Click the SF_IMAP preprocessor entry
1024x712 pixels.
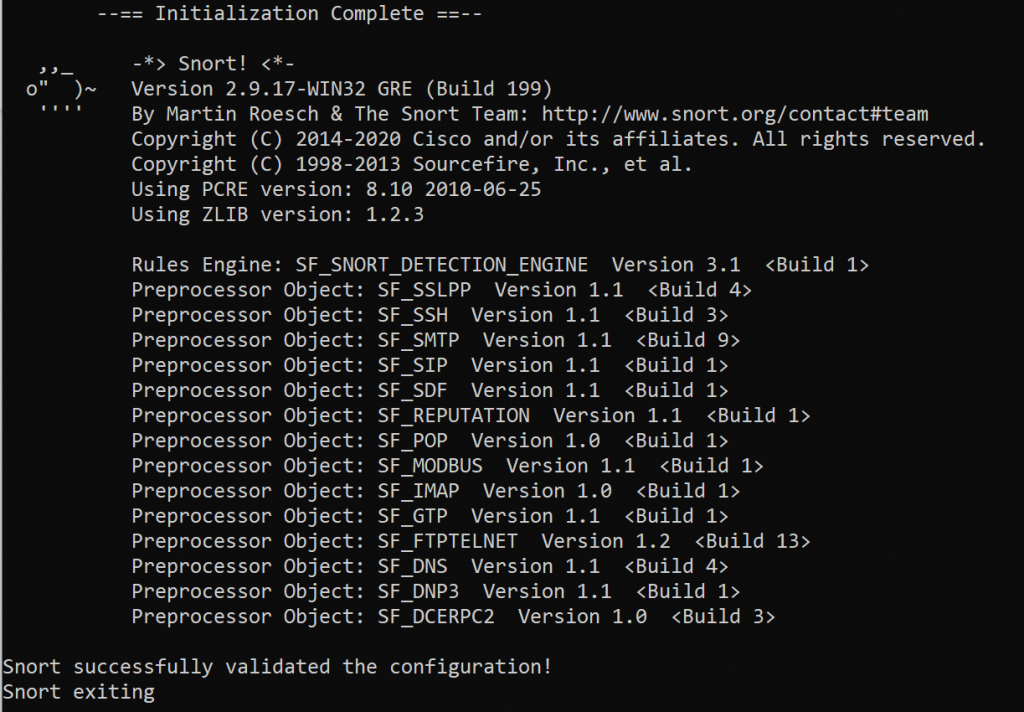[435, 491]
